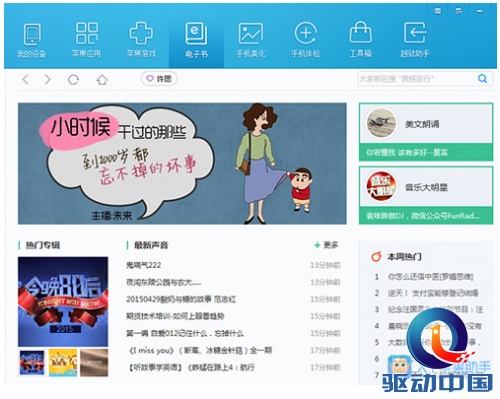This screenshot has height=399, width=500.
Task: Click the 热门专辑 section heading
Action: coord(43,245)
